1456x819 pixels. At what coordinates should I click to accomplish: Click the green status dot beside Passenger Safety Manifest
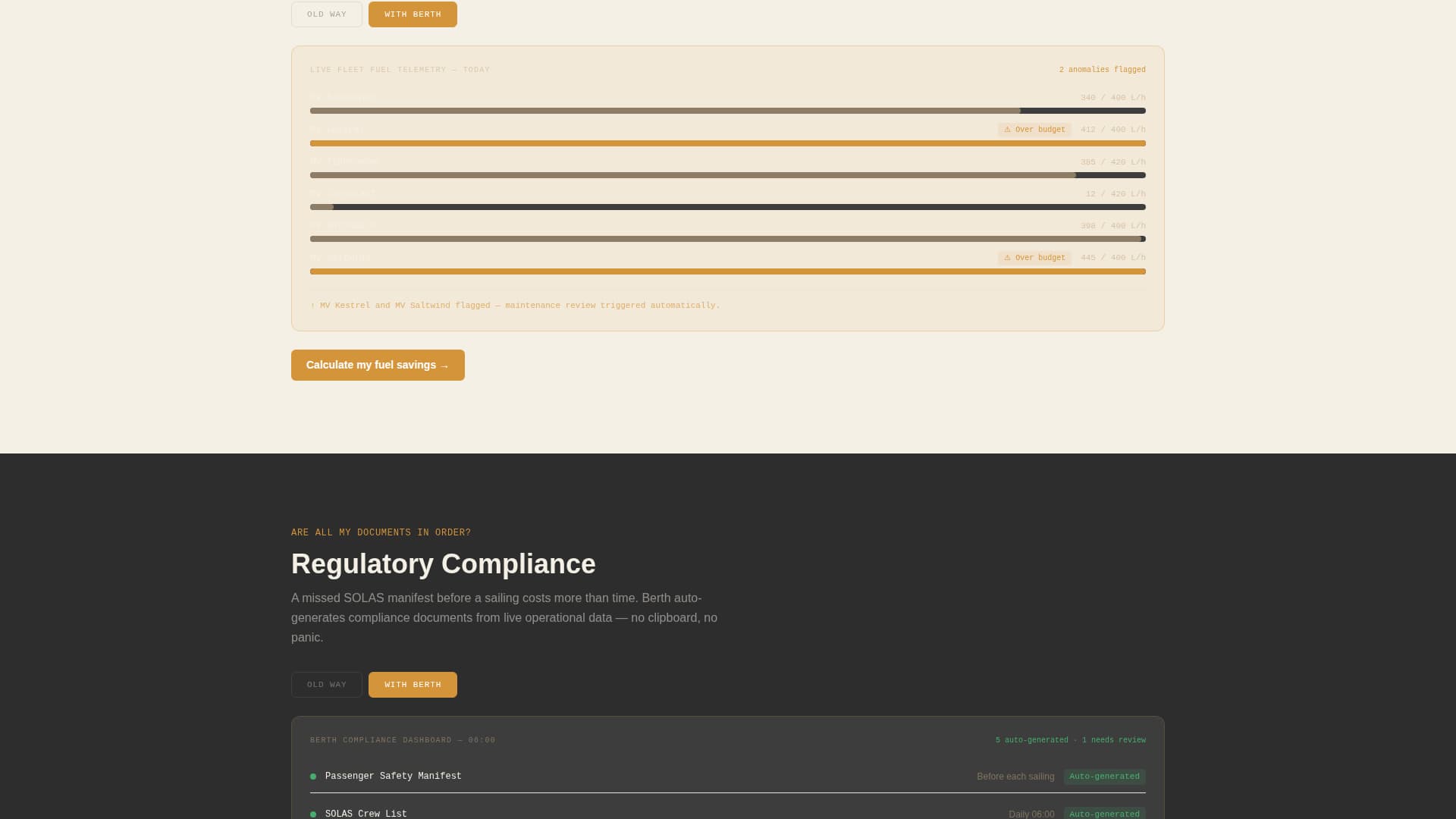[x=313, y=777]
